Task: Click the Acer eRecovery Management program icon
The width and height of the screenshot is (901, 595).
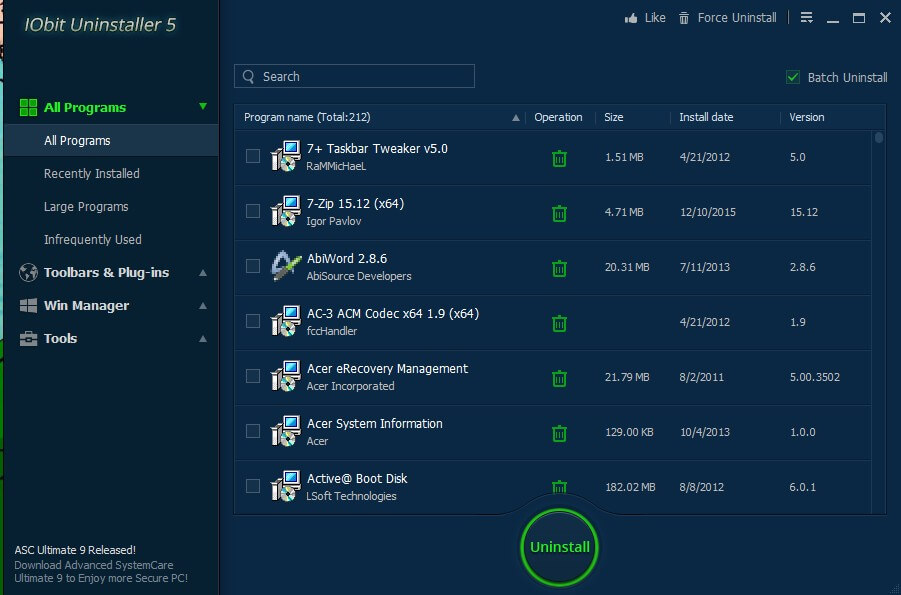Action: point(286,376)
